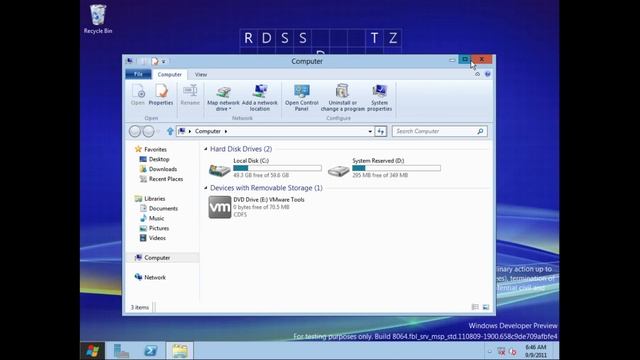Open System properties from ribbon
Image resolution: width=640 pixels, height=360 pixels.
pos(379,97)
